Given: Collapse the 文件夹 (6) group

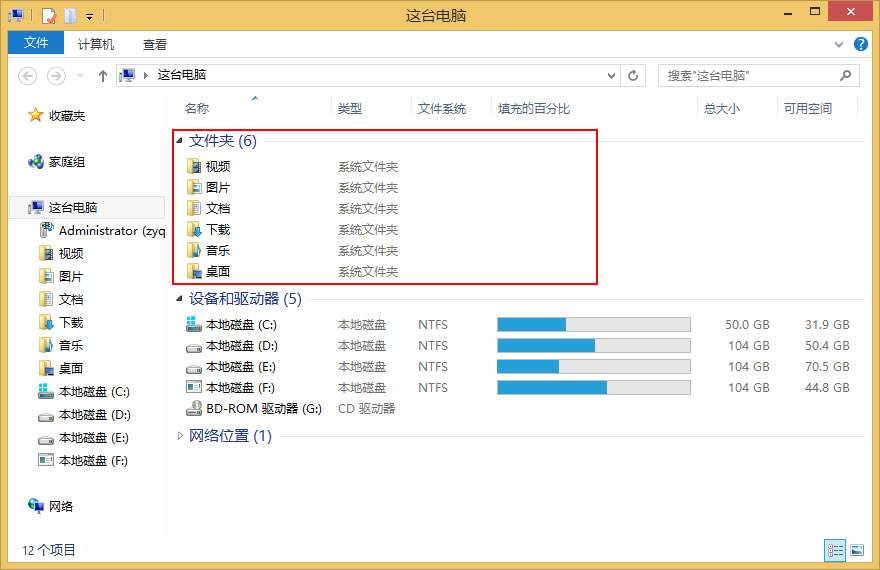Looking at the screenshot, I should point(180,141).
